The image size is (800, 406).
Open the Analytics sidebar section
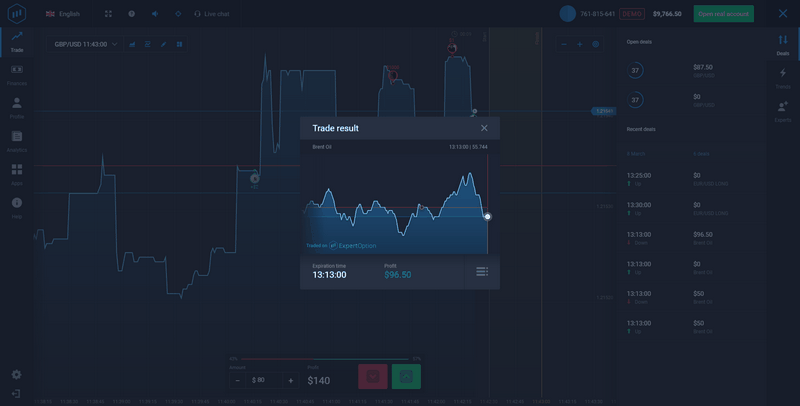17,139
